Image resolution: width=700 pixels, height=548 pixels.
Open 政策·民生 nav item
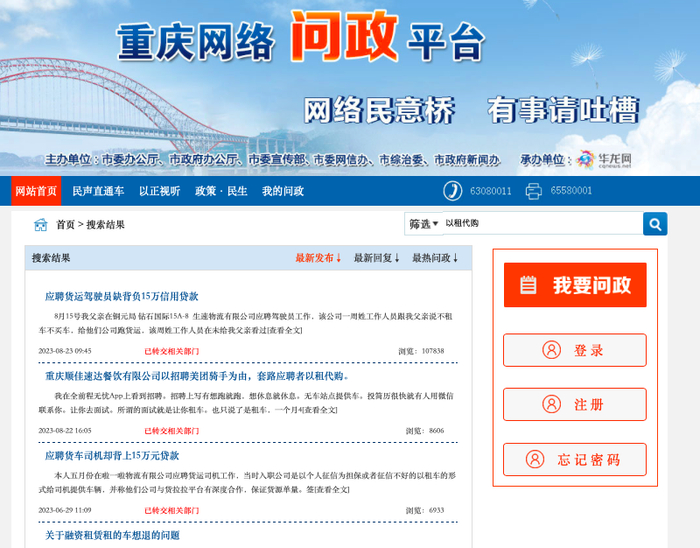tap(221, 191)
